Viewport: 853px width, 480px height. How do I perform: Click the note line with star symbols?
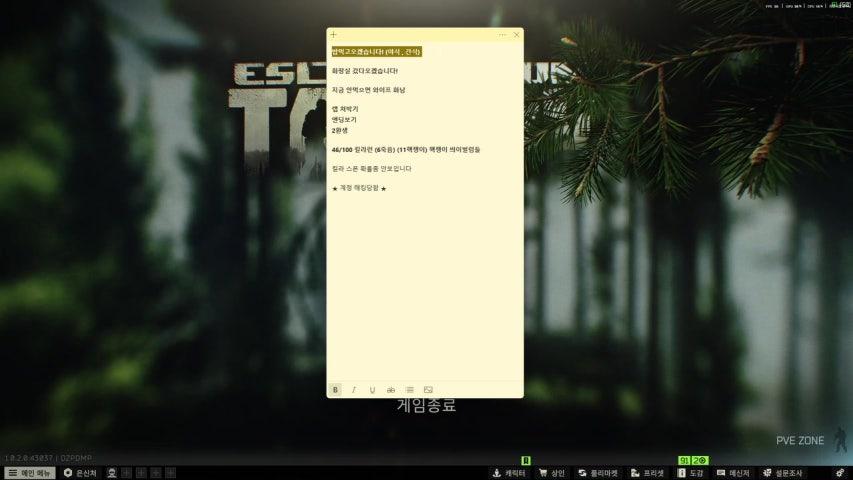[359, 188]
